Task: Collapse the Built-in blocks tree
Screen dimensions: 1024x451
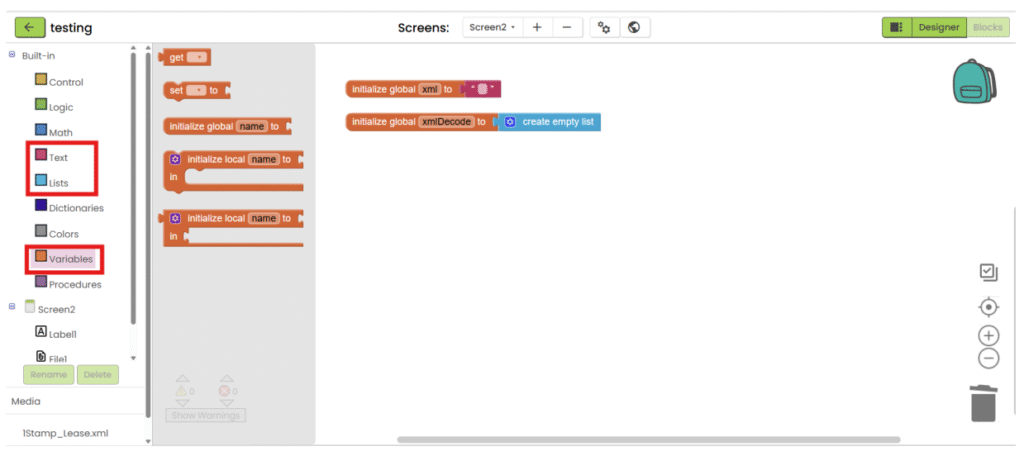Action: (12, 55)
